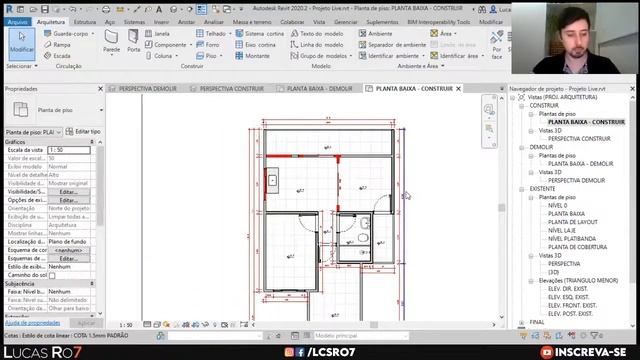Select the Ambiente room tool

coord(376,34)
